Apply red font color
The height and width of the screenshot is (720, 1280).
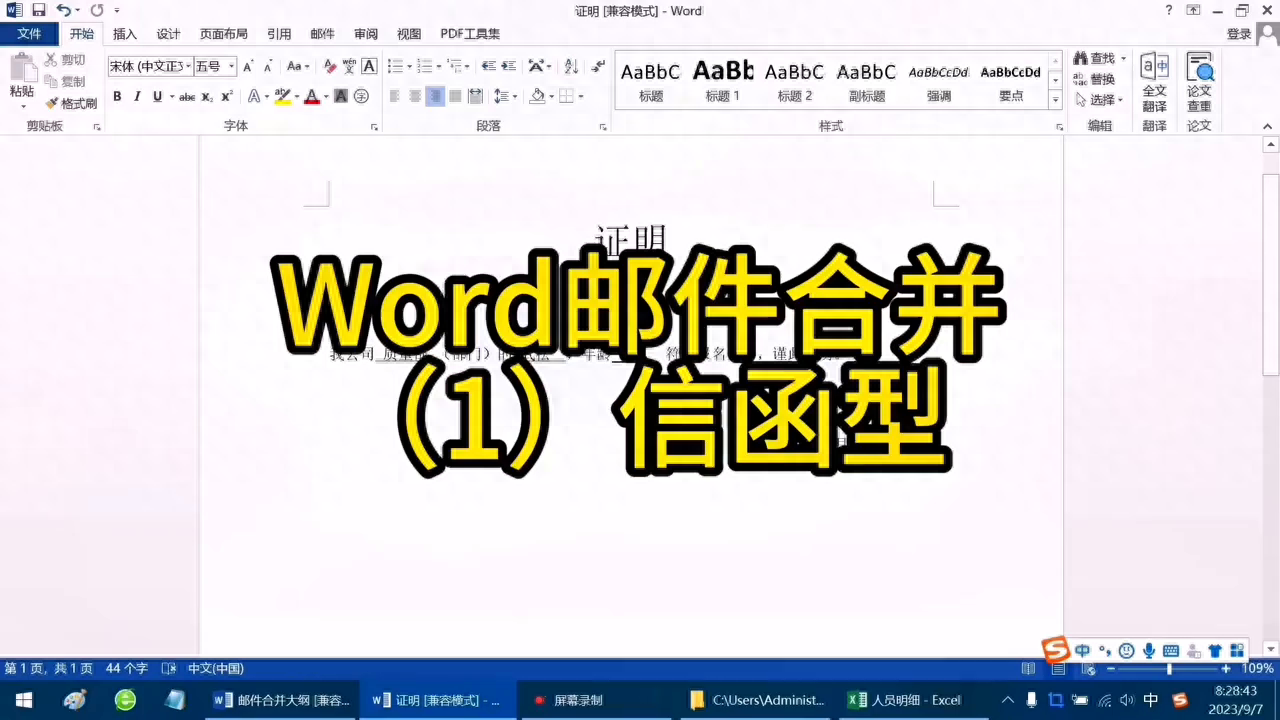point(312,96)
